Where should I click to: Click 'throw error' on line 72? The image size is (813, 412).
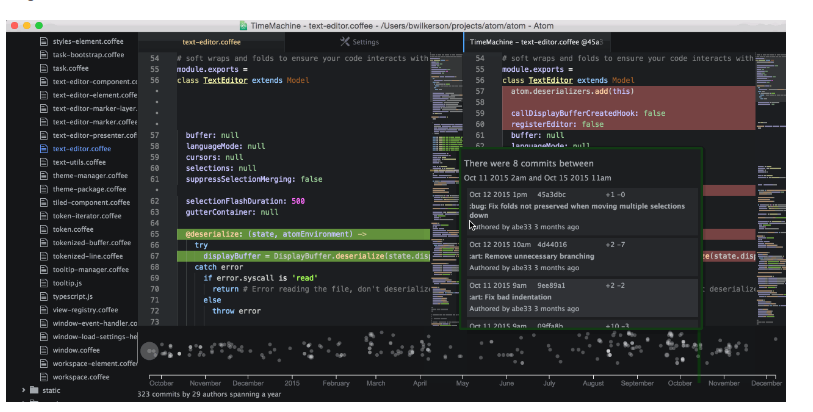(x=236, y=311)
